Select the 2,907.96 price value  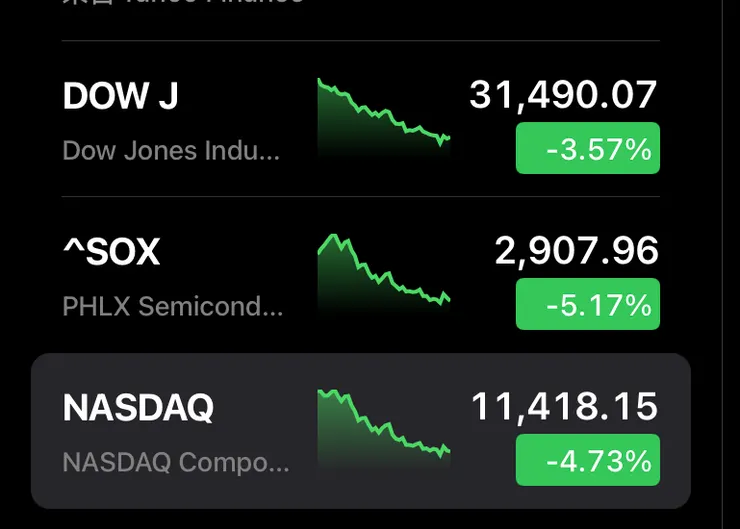577,251
